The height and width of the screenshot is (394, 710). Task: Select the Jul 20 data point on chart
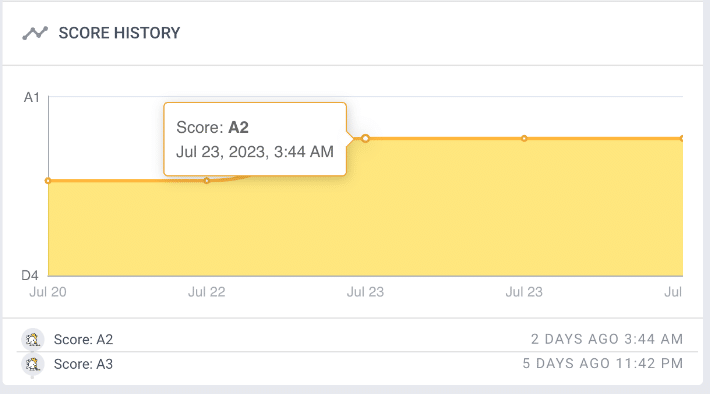click(x=48, y=181)
